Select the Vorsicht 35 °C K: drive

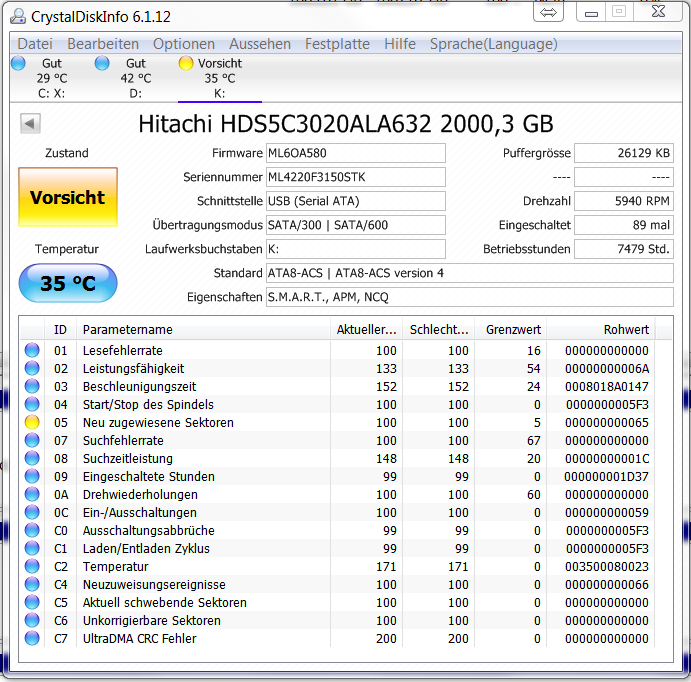point(219,78)
